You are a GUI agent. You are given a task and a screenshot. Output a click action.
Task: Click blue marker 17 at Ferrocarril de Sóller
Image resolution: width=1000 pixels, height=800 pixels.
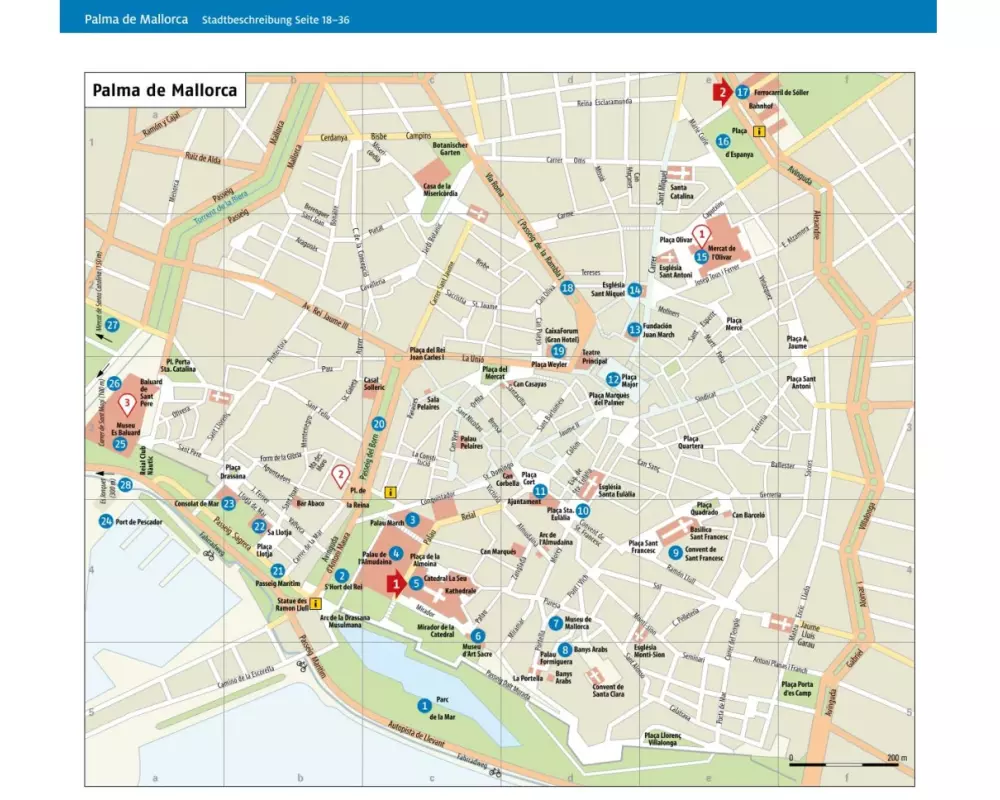tap(742, 92)
